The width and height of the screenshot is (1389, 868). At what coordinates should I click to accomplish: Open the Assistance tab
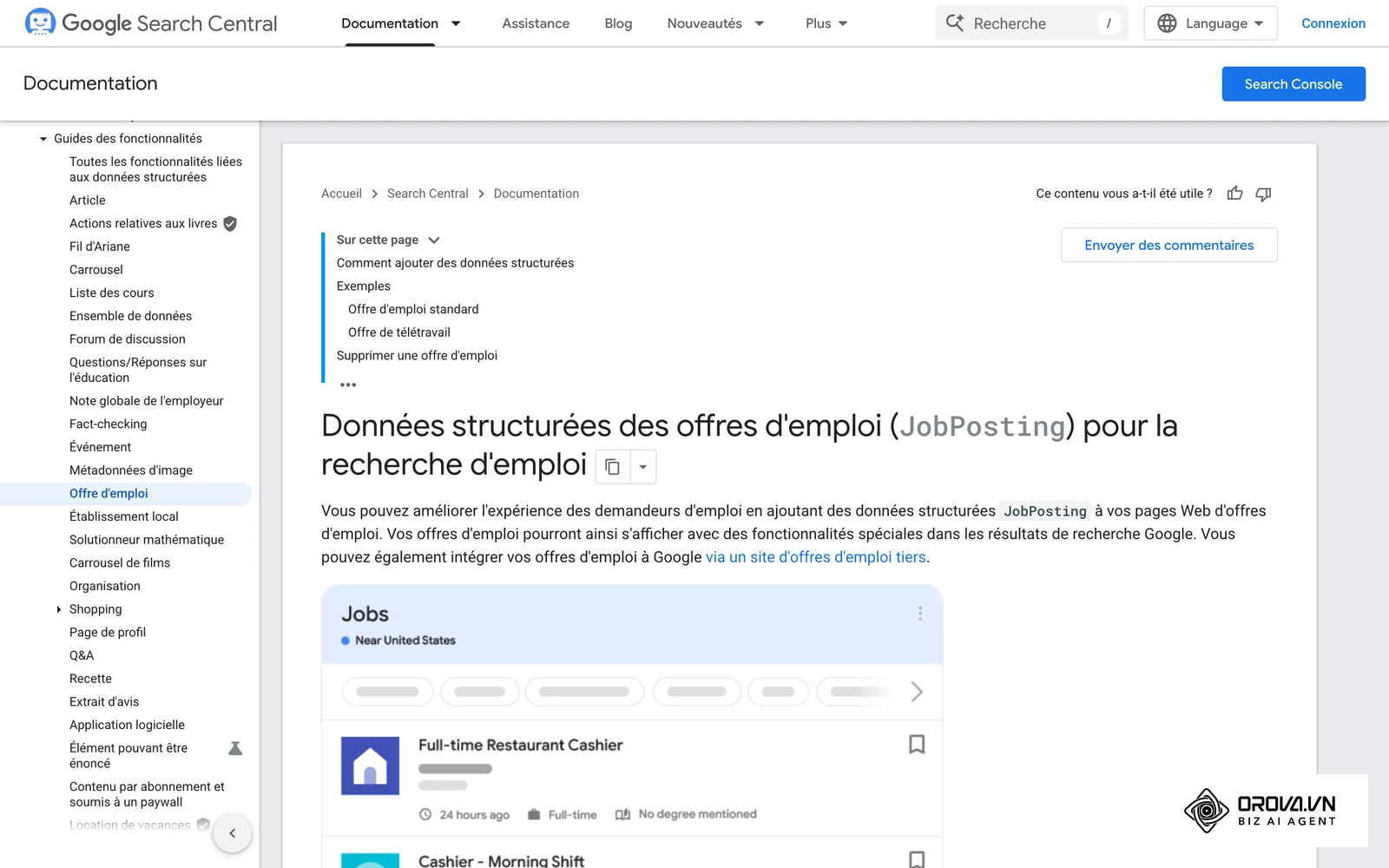pos(536,23)
